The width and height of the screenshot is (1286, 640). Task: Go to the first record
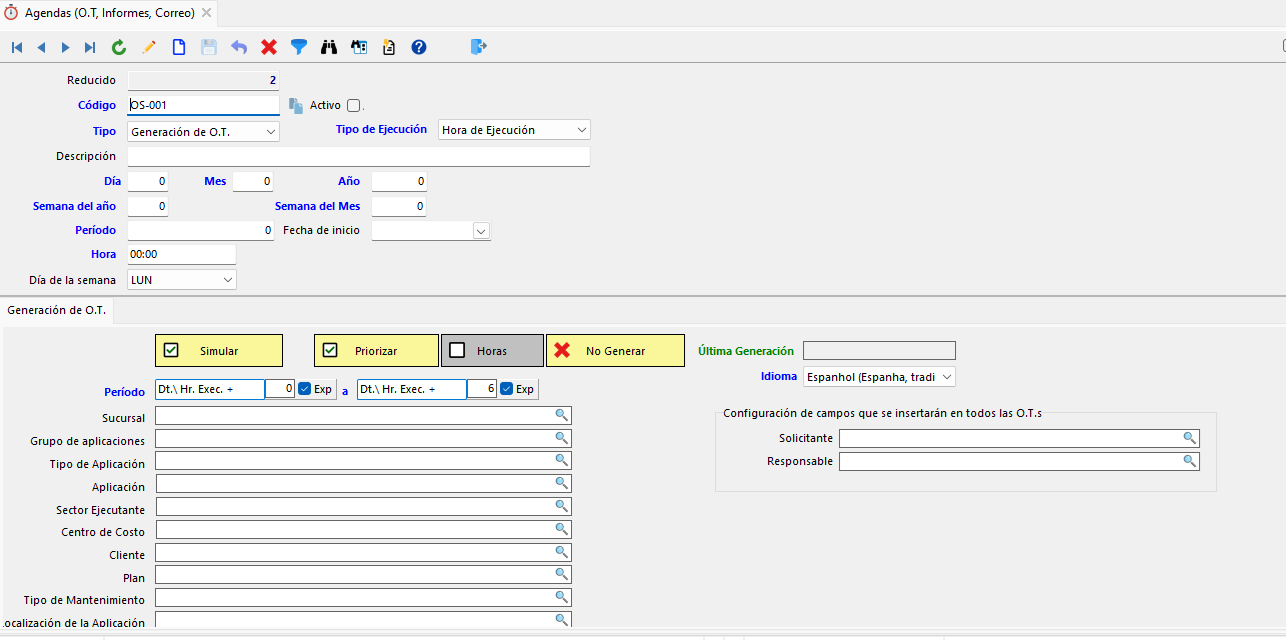(x=17, y=47)
